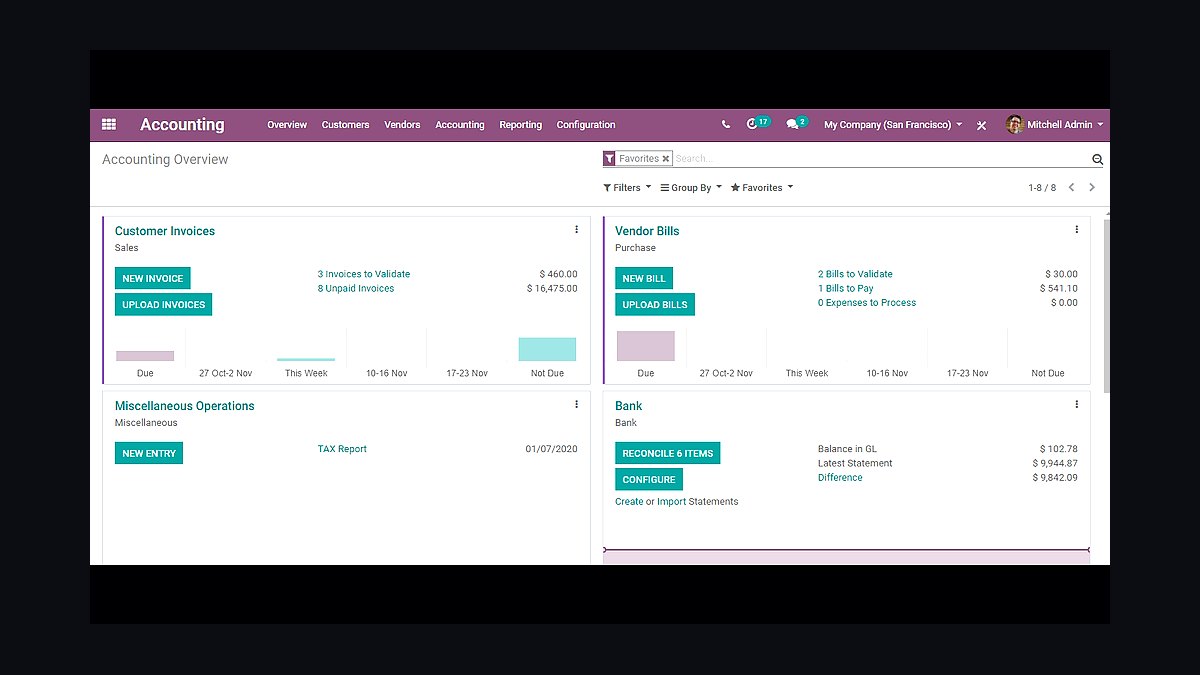Click the NEW ENTRY button
The image size is (1200, 675).
pyautogui.click(x=149, y=453)
